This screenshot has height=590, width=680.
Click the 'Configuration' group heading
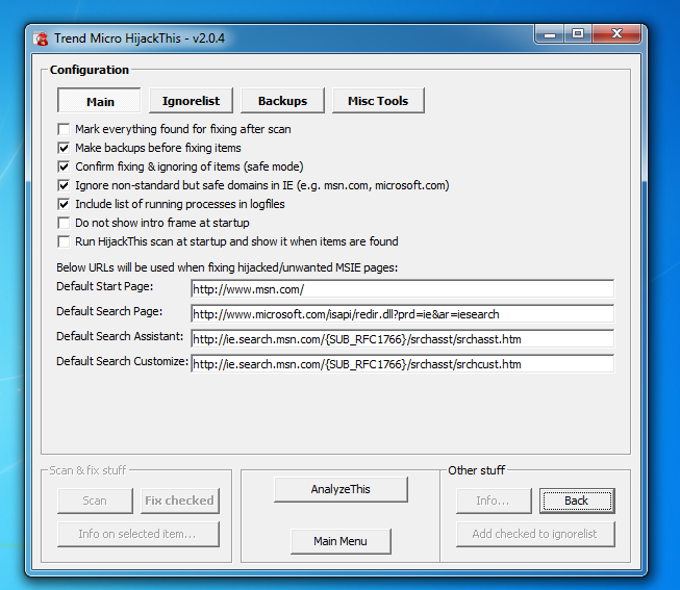point(89,70)
